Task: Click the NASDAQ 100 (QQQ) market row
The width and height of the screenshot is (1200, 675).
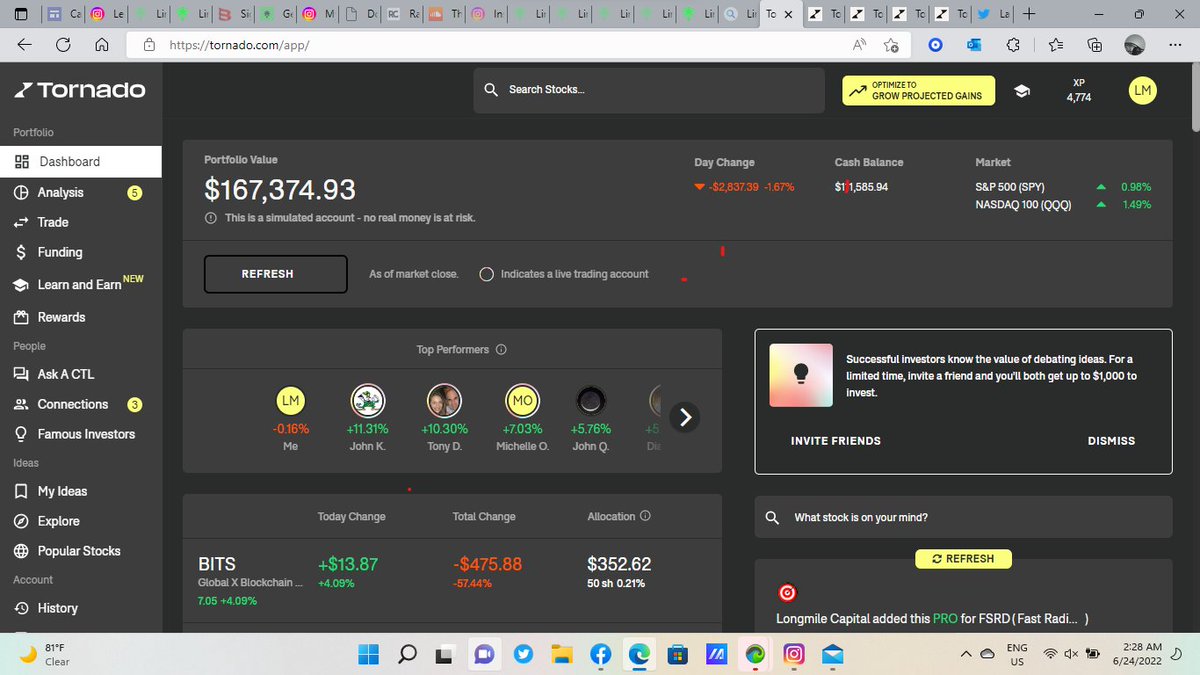Action: pos(1063,205)
